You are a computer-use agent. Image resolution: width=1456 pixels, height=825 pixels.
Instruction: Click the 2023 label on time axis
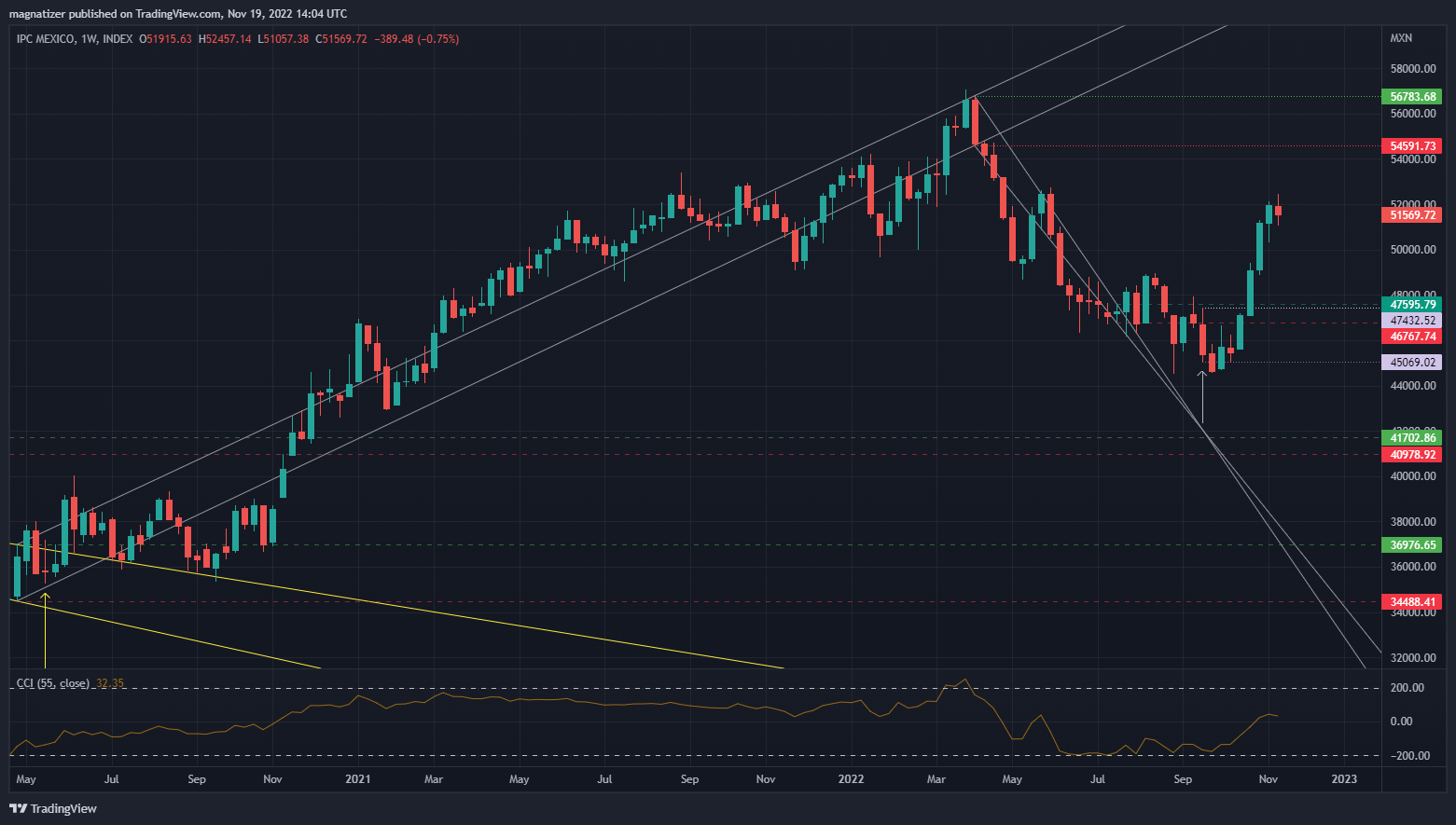[1344, 779]
